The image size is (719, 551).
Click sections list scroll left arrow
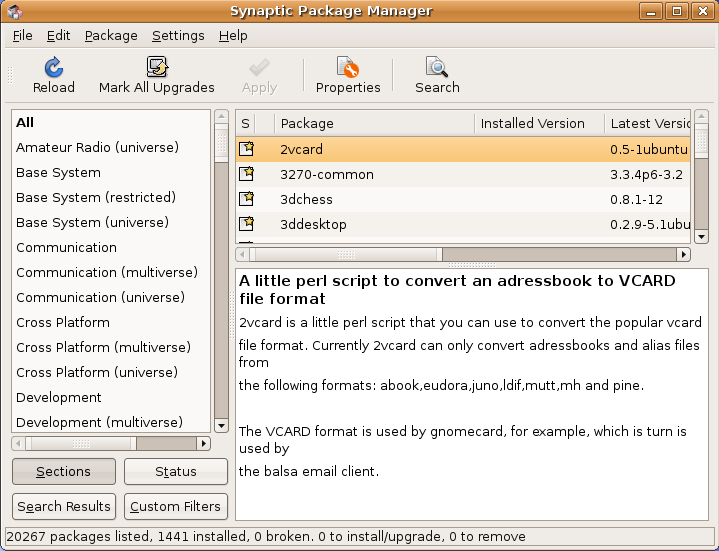tap(18, 443)
